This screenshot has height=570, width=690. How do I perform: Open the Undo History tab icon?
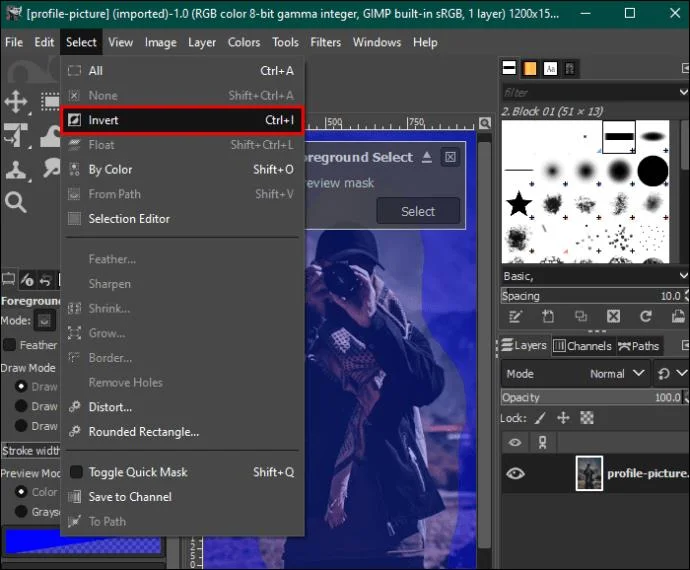click(x=45, y=280)
